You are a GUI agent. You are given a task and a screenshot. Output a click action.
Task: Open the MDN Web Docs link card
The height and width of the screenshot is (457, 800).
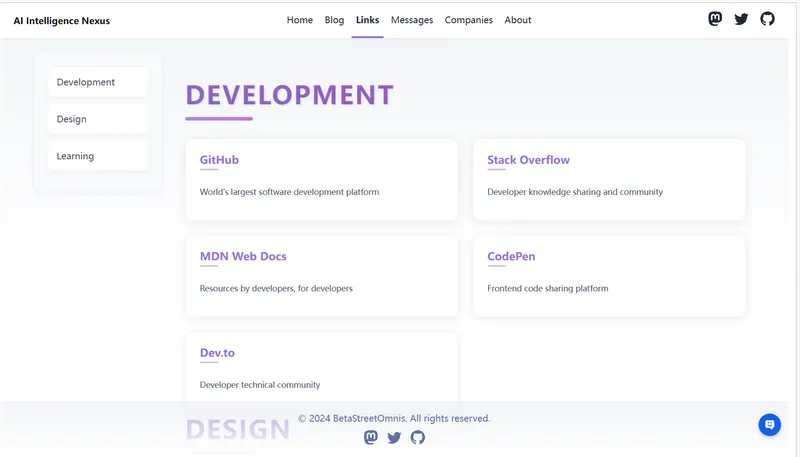click(x=321, y=275)
